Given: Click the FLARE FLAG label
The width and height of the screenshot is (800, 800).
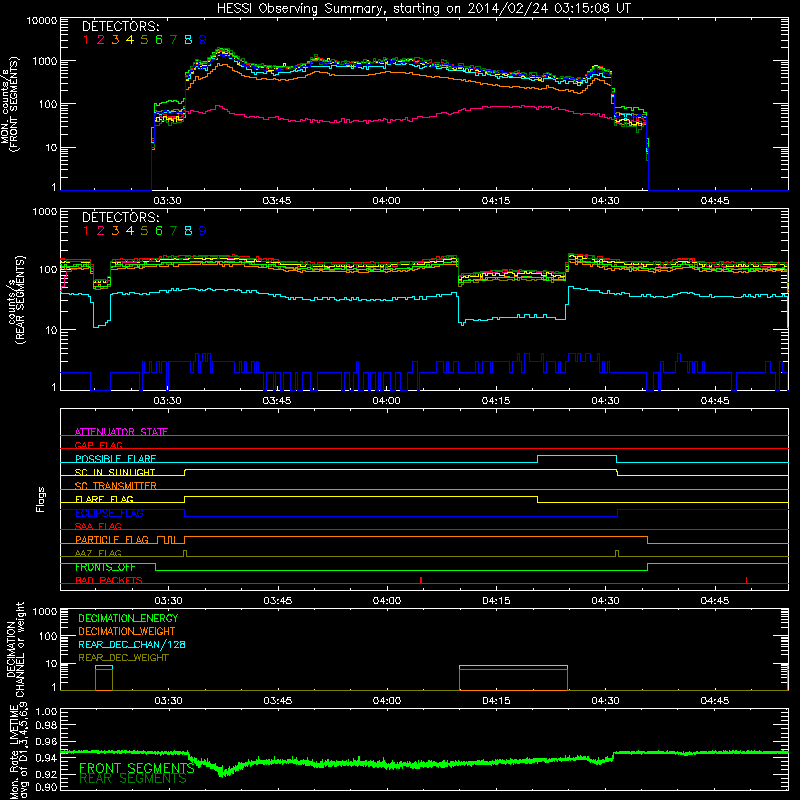Looking at the screenshot, I should 104,499.
